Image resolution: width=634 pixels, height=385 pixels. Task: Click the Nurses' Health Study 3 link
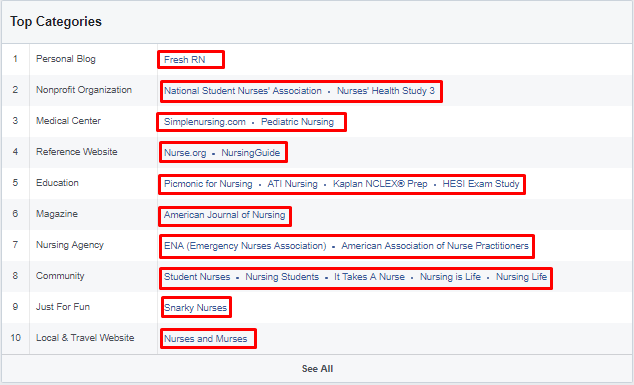pos(386,91)
